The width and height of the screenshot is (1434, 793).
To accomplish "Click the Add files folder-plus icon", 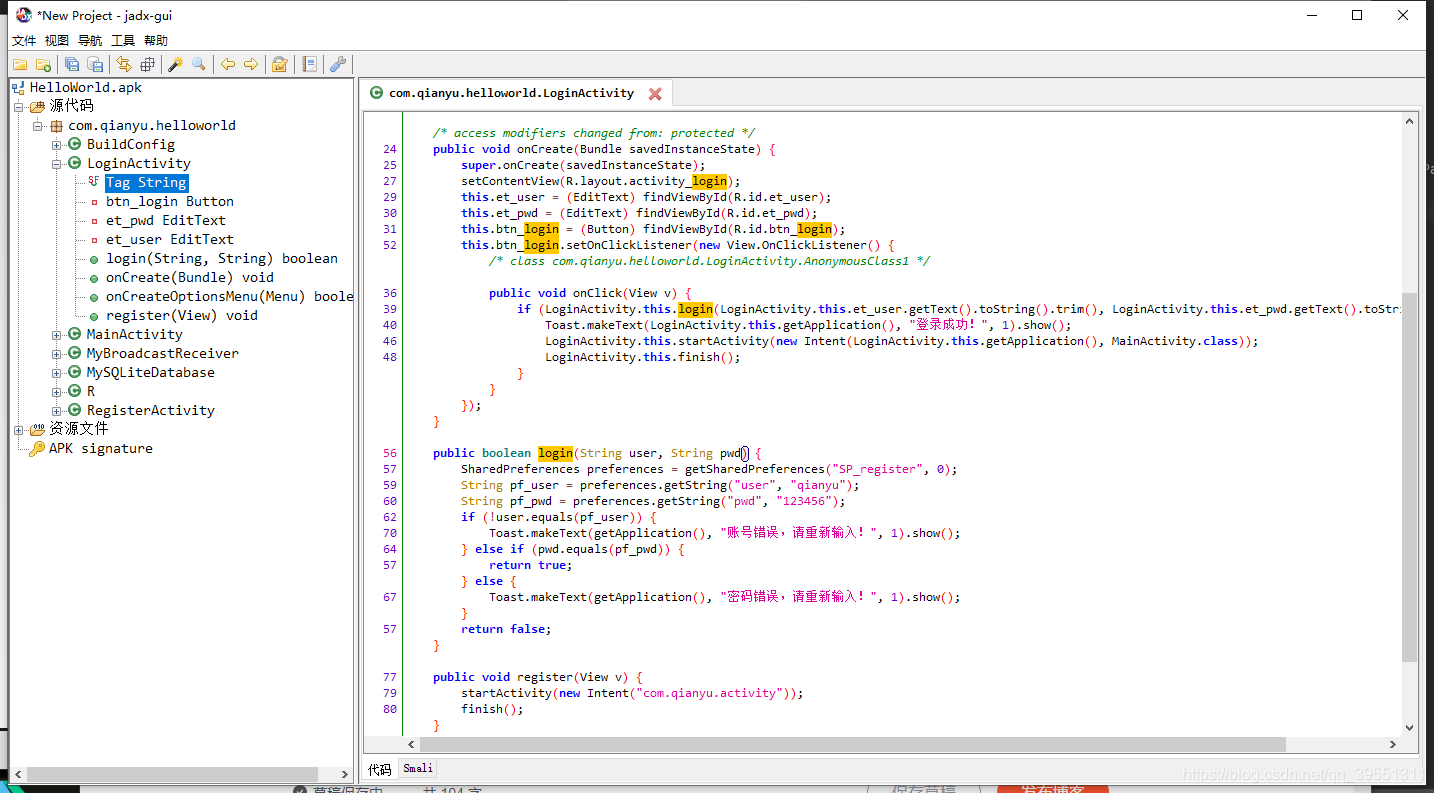I will [x=44, y=65].
